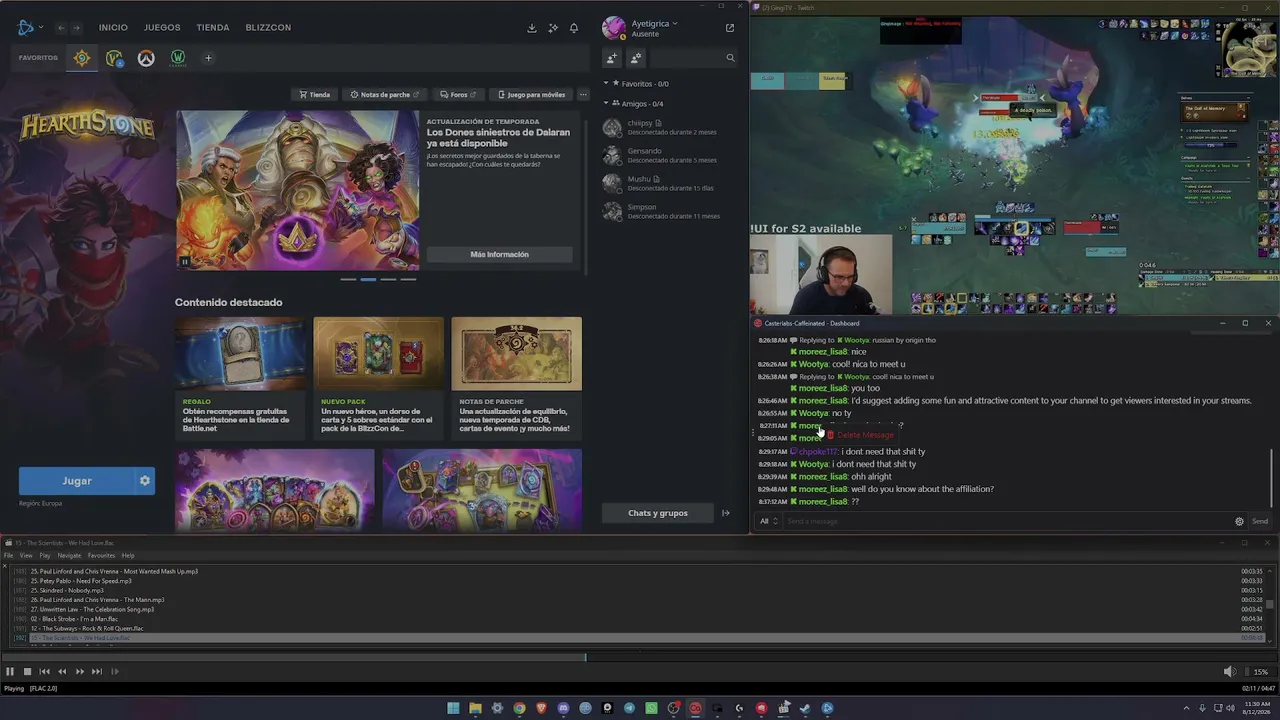The height and width of the screenshot is (720, 1280).
Task: Click the Send a message input field
Action: point(1005,521)
